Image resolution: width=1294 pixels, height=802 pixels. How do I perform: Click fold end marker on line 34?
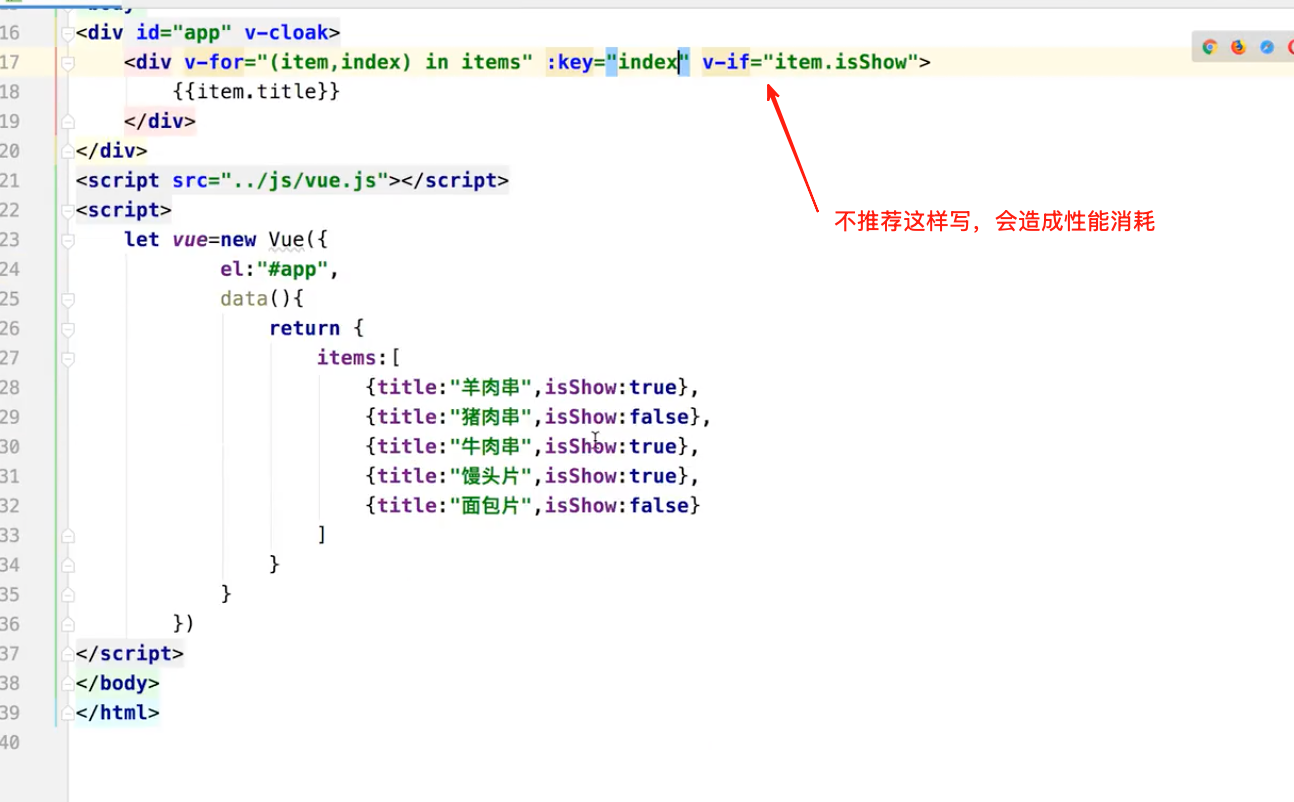click(67, 565)
